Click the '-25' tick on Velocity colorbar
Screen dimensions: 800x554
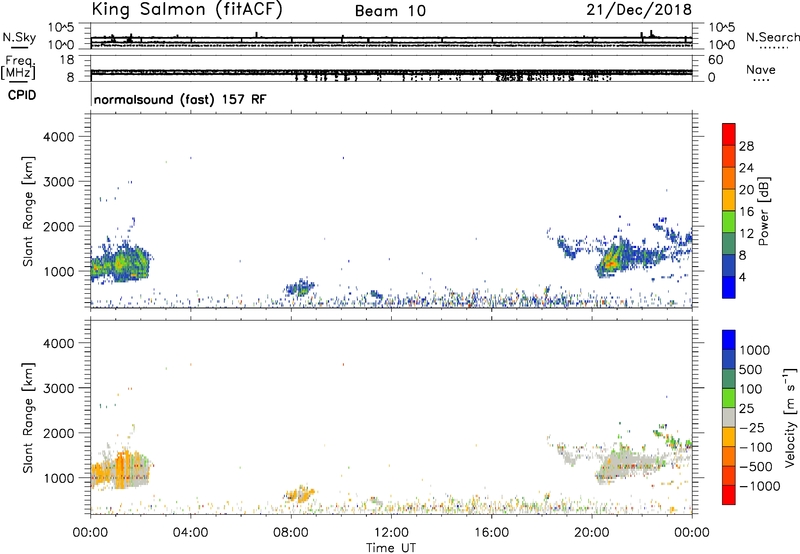[752, 428]
